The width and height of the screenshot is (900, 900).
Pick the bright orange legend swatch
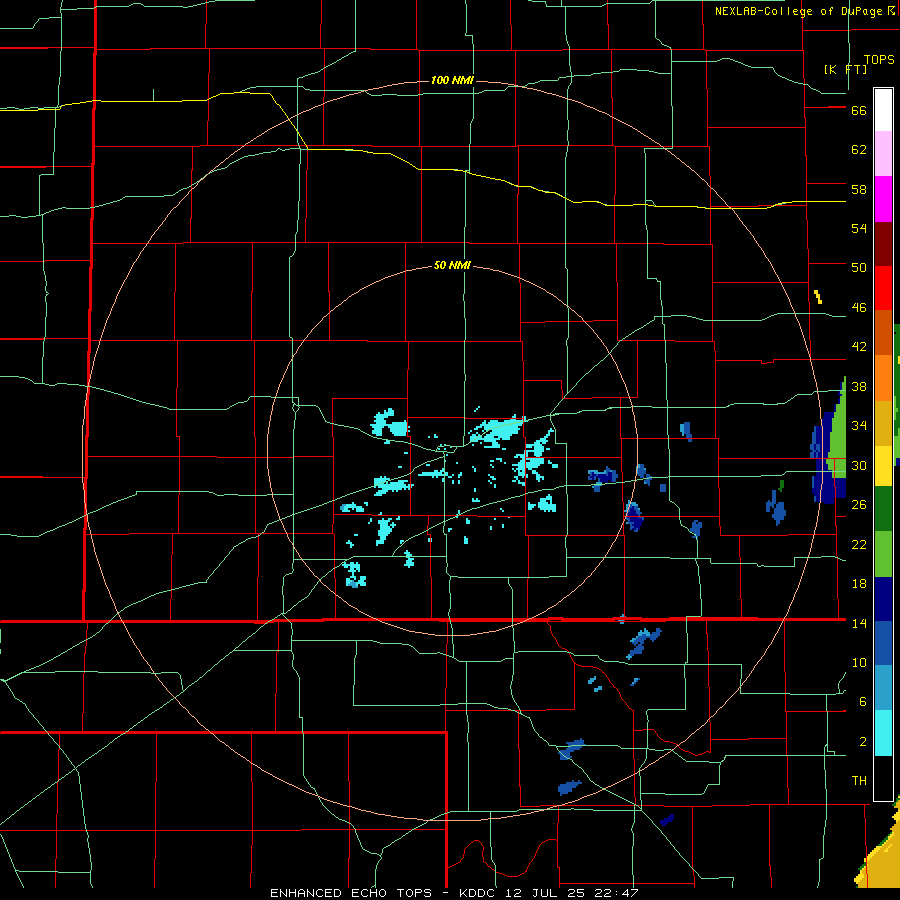coord(883,378)
